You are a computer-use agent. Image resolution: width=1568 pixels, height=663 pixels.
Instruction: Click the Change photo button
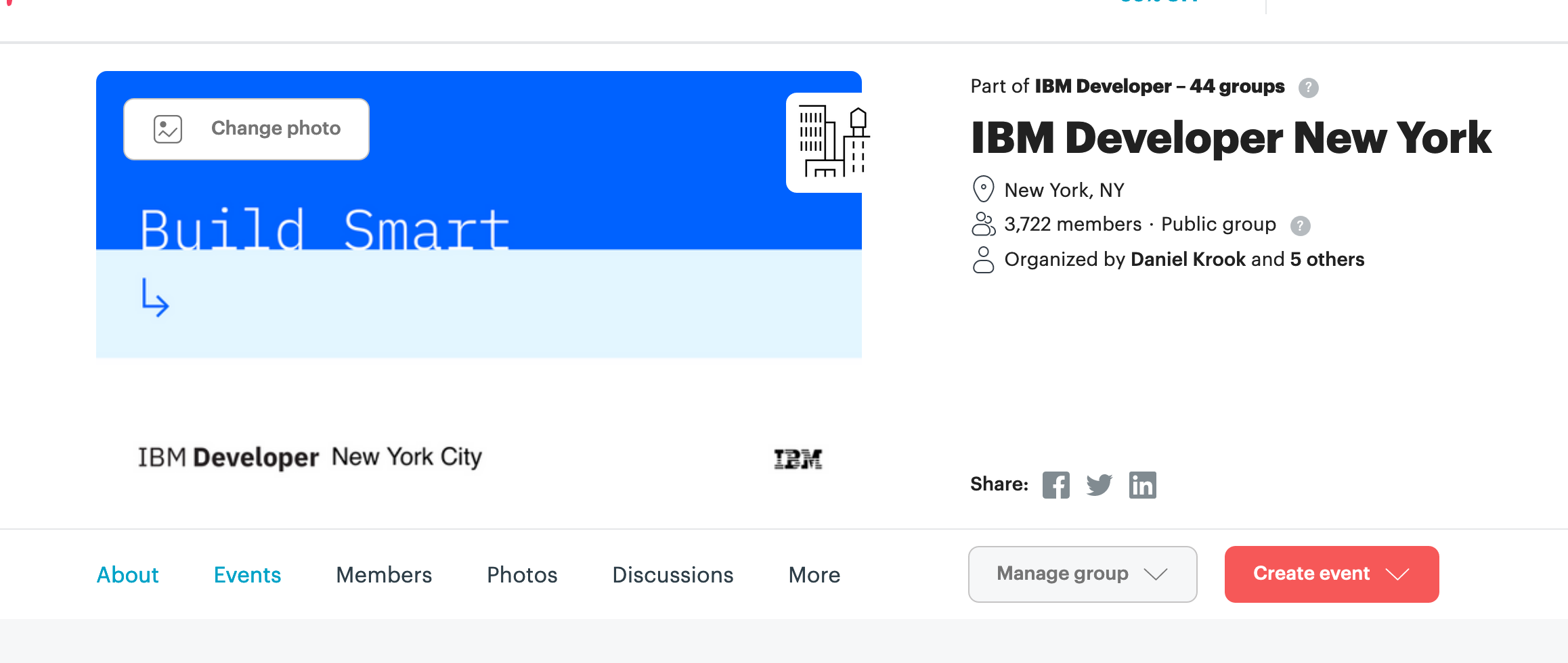[x=246, y=129]
